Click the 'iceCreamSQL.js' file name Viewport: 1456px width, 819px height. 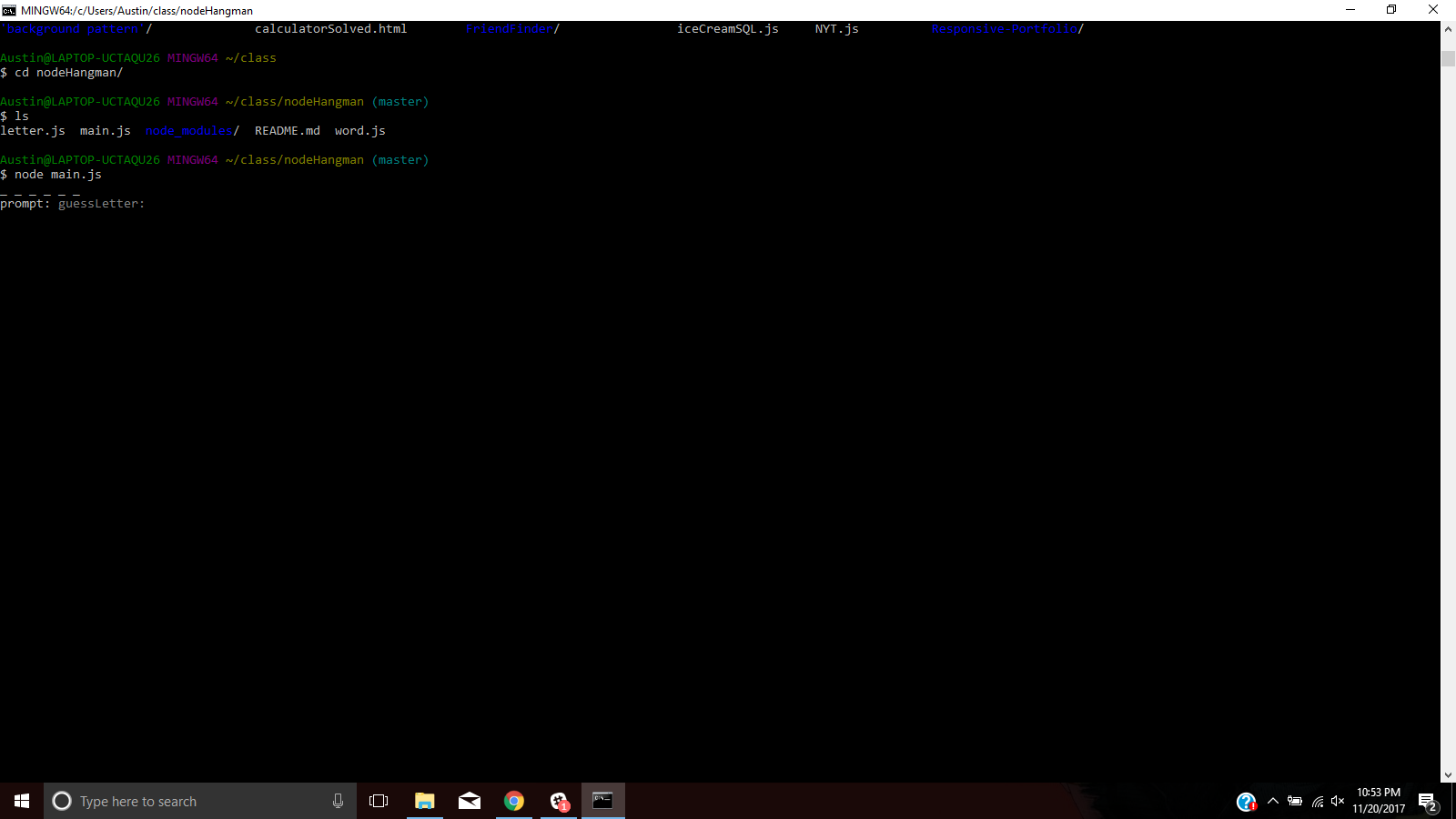point(728,29)
